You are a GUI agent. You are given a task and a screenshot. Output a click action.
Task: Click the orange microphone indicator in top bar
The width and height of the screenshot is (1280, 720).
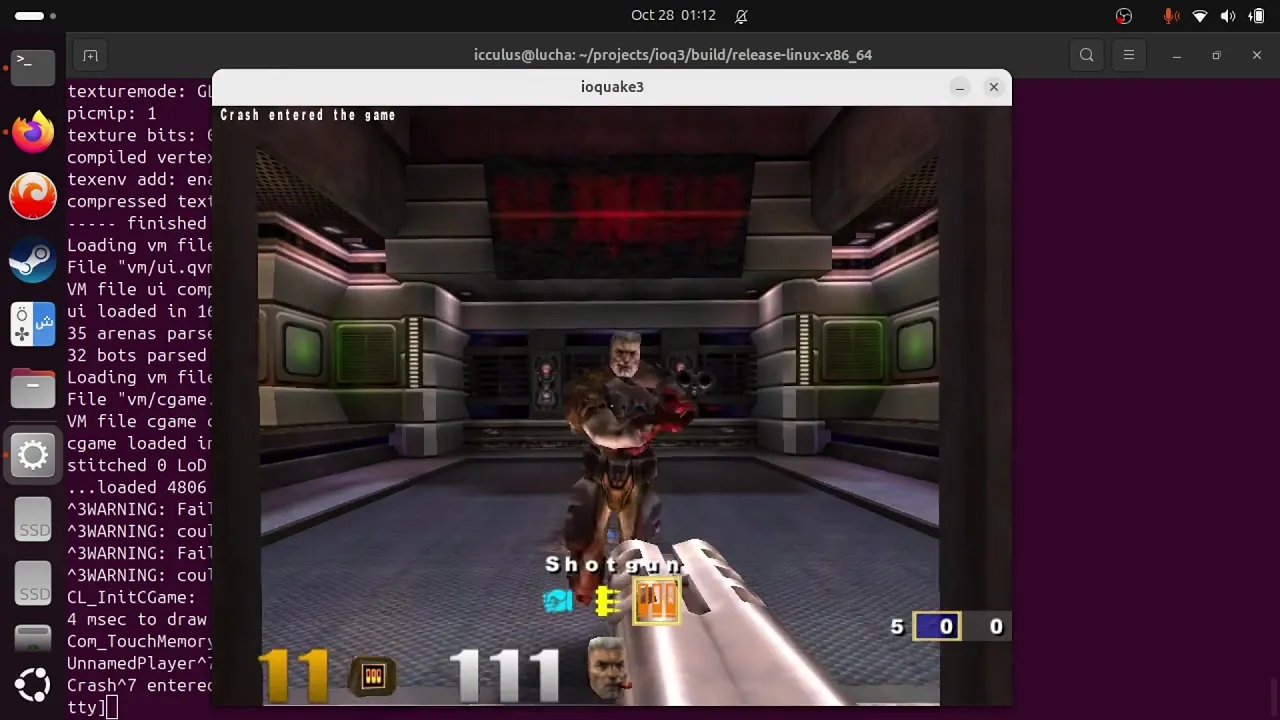(x=1170, y=16)
